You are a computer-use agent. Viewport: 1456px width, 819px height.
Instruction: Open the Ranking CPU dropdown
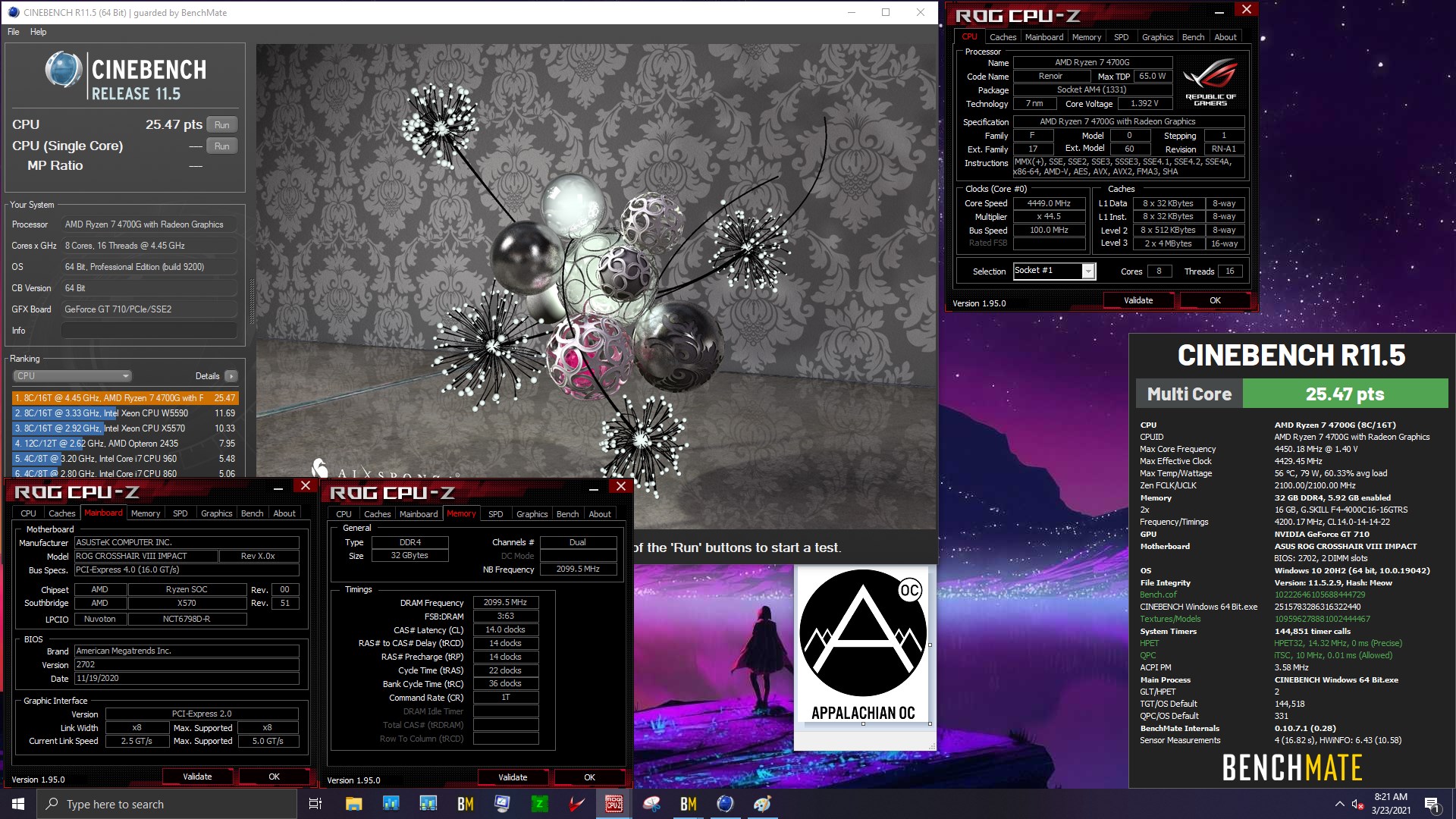72,376
